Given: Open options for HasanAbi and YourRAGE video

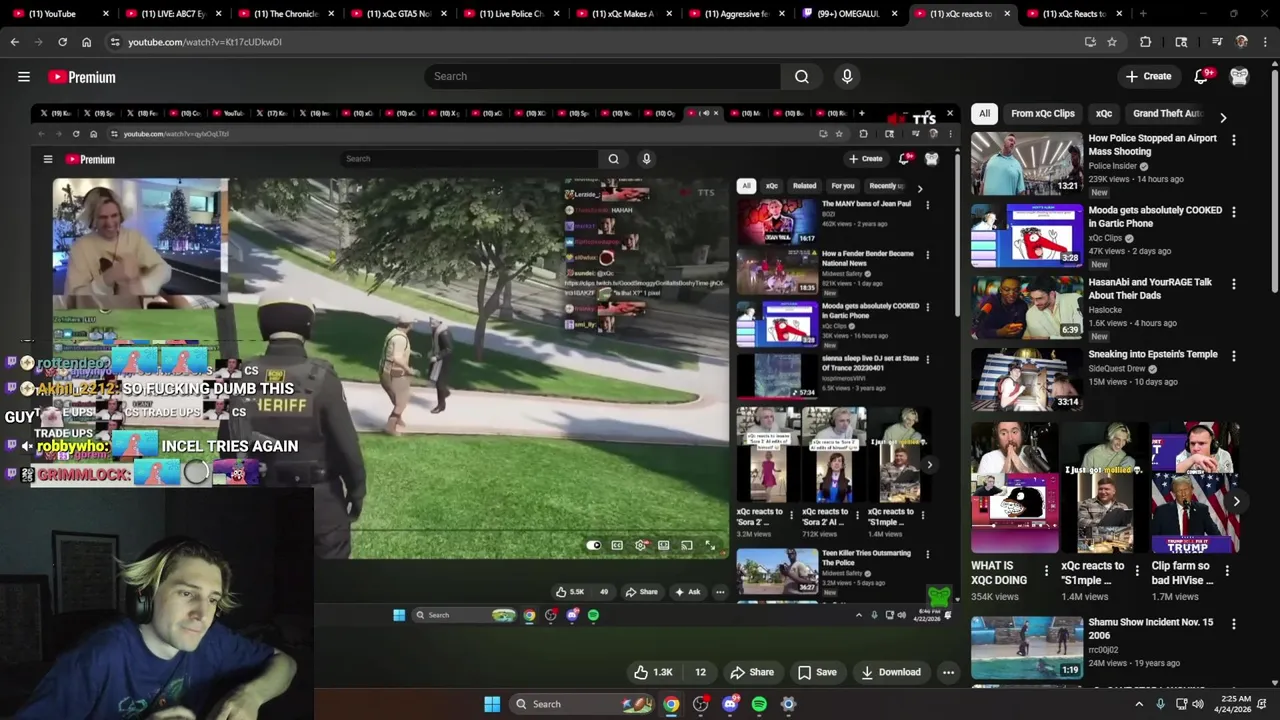Looking at the screenshot, I should (1233, 284).
